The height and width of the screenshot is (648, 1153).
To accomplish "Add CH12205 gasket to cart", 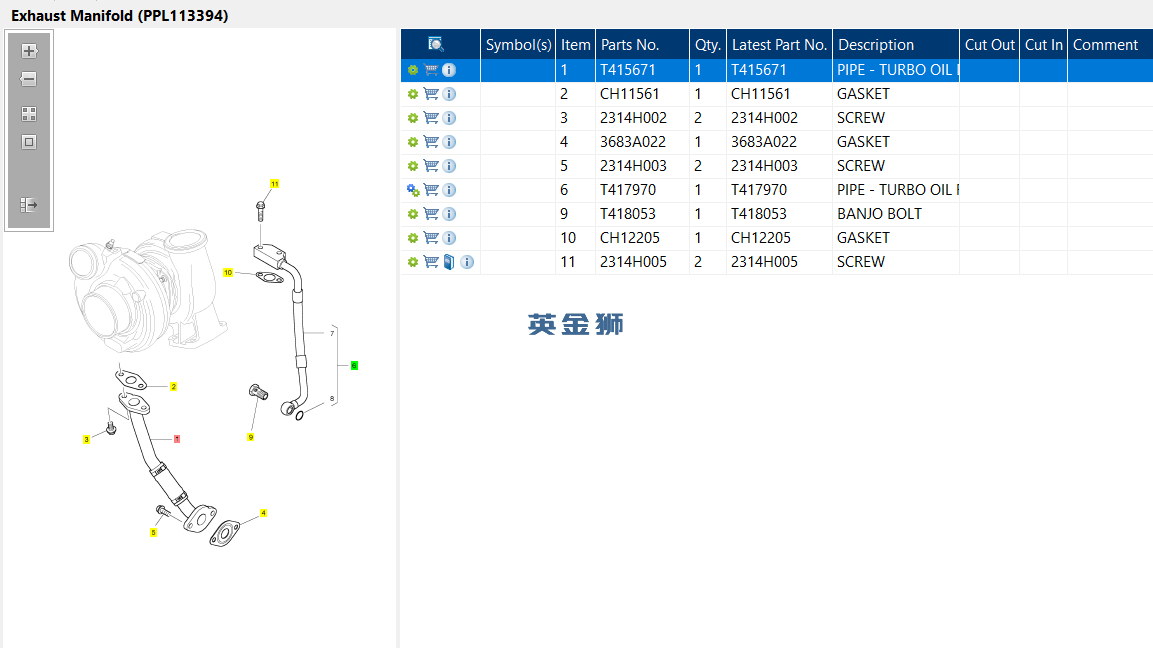I will point(431,238).
